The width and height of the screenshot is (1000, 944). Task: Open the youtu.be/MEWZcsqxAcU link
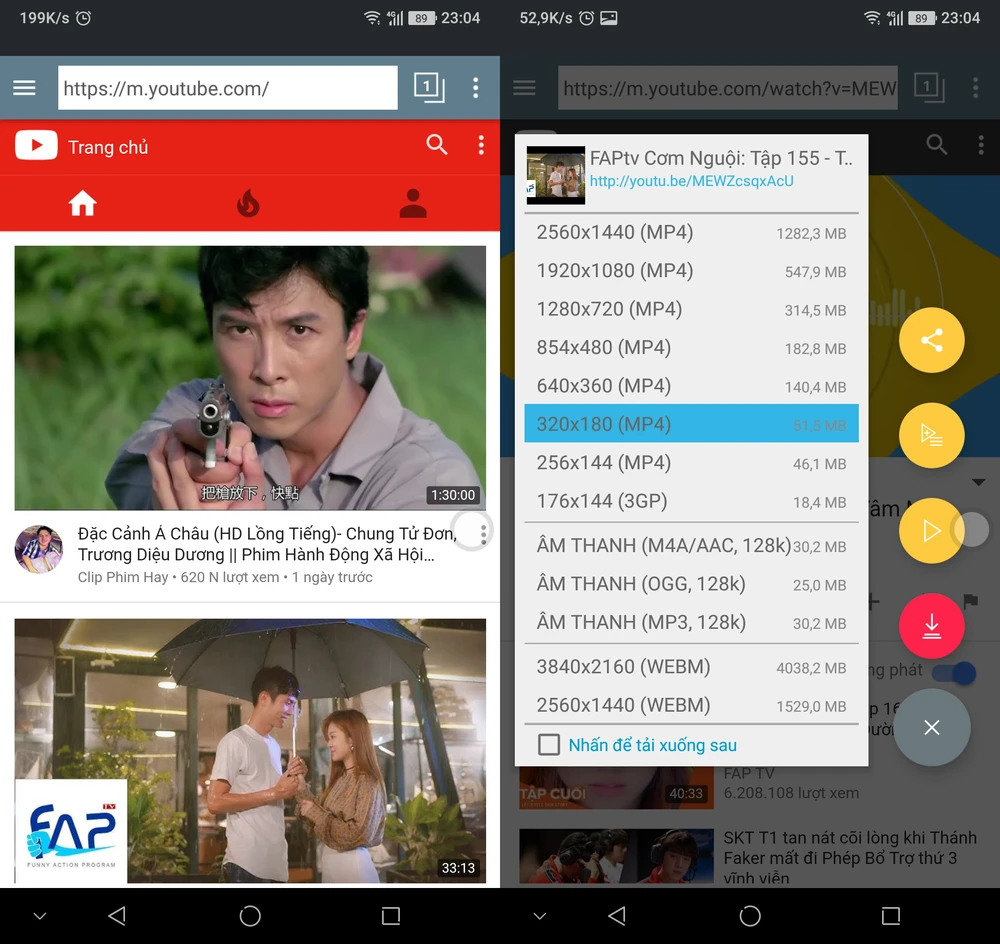click(x=691, y=181)
